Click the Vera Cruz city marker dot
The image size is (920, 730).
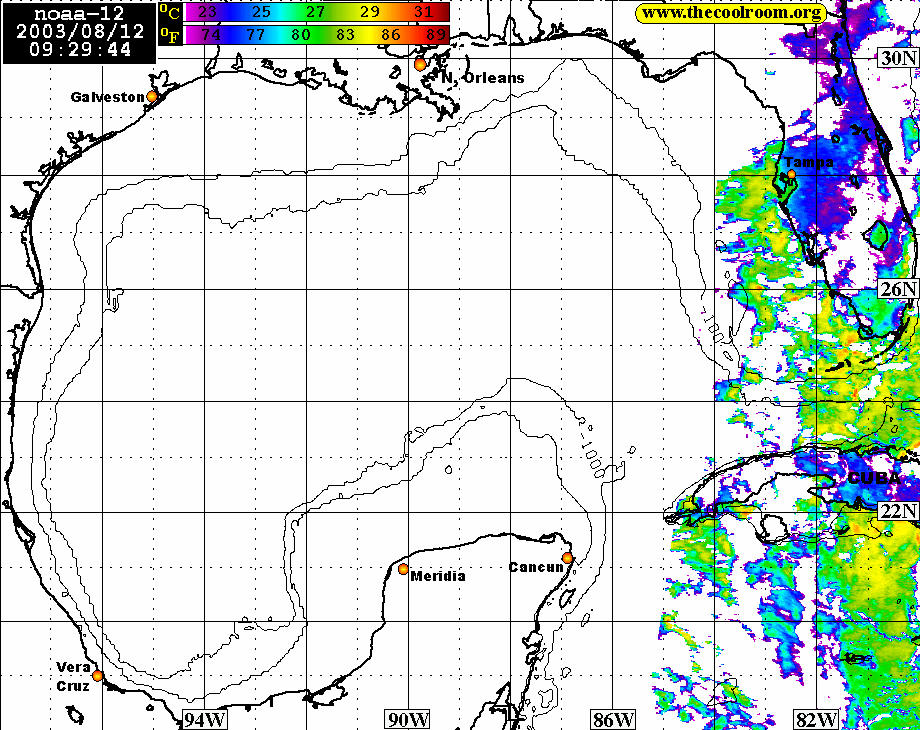(97, 676)
